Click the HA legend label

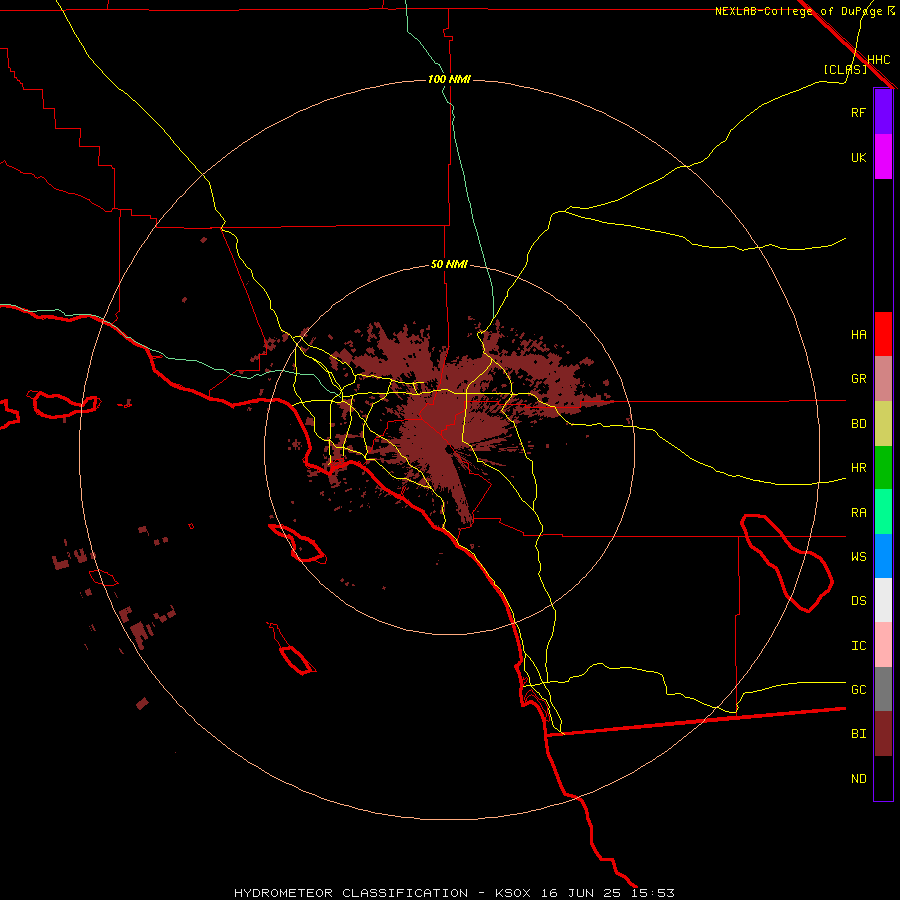click(858, 335)
